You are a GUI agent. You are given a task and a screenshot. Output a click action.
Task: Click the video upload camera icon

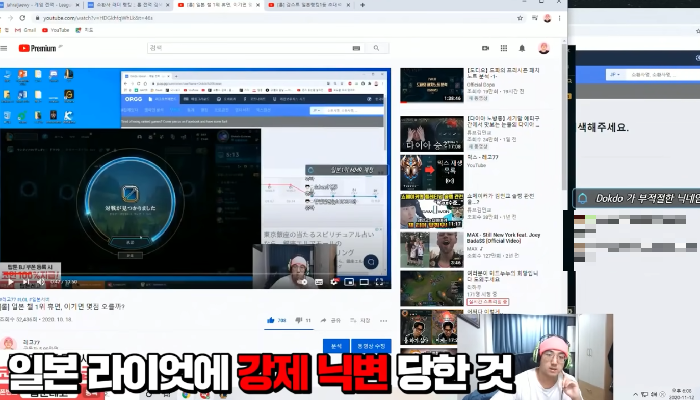pyautogui.click(x=485, y=47)
